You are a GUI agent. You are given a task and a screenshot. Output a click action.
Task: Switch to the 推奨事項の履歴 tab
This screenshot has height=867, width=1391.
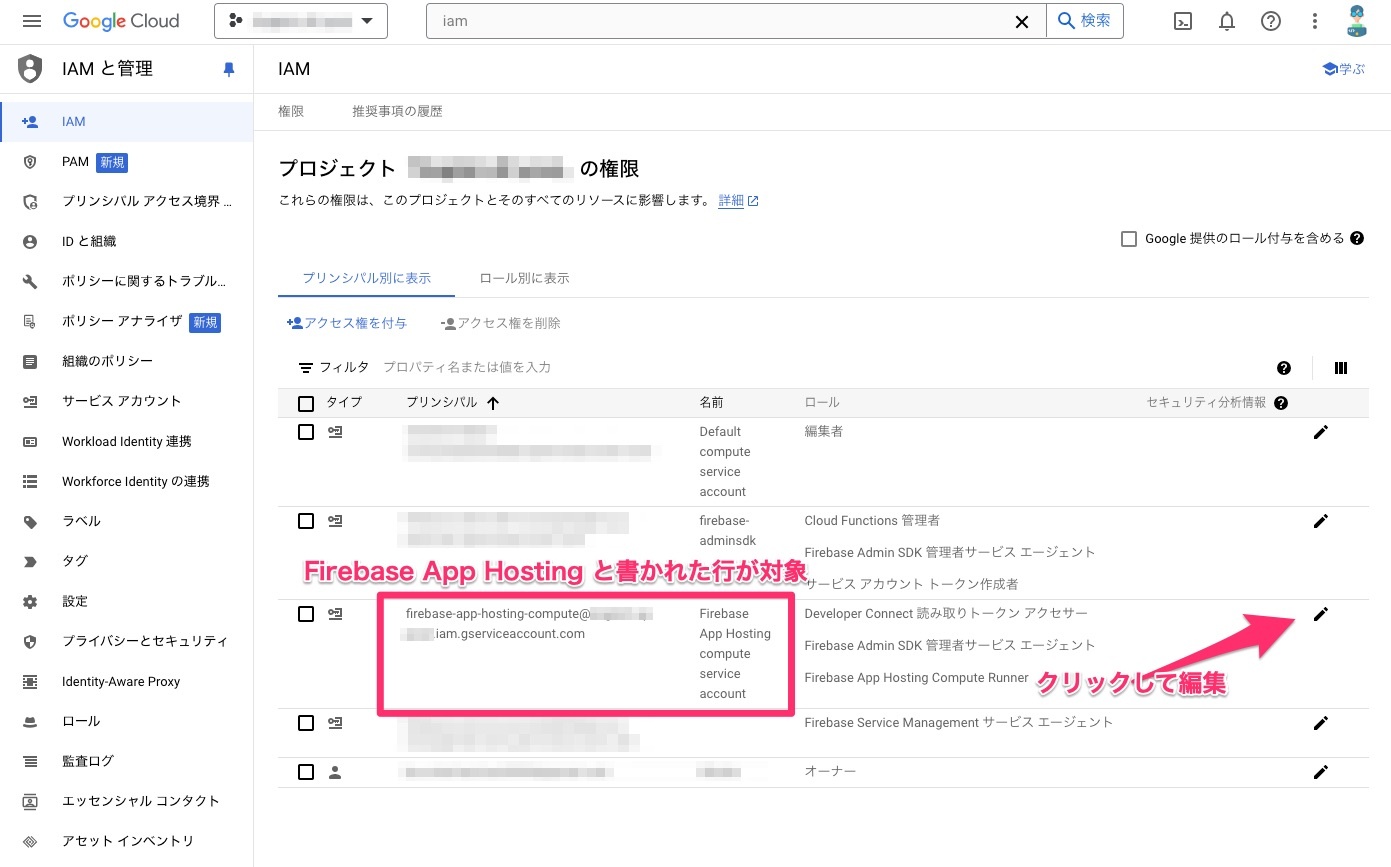(x=397, y=111)
